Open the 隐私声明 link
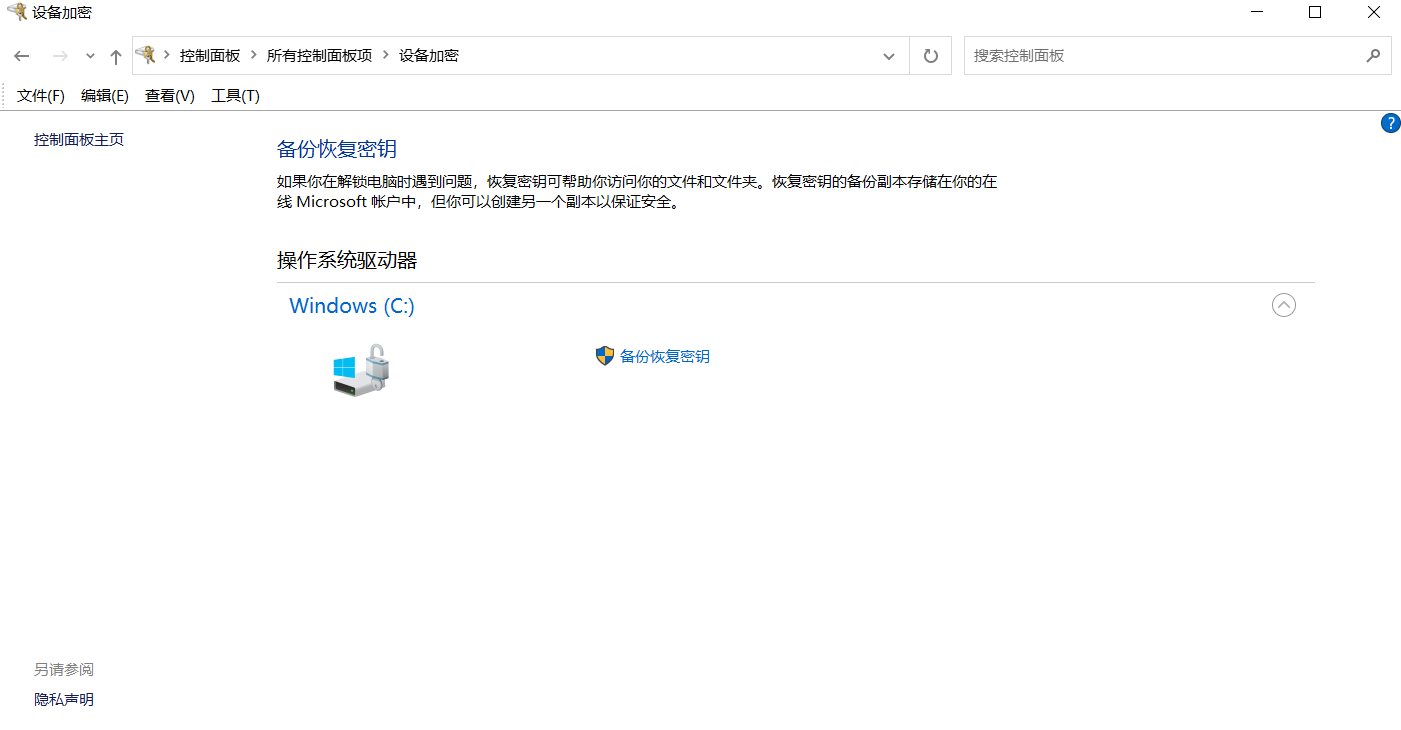Image resolution: width=1401 pixels, height=730 pixels. click(x=62, y=698)
